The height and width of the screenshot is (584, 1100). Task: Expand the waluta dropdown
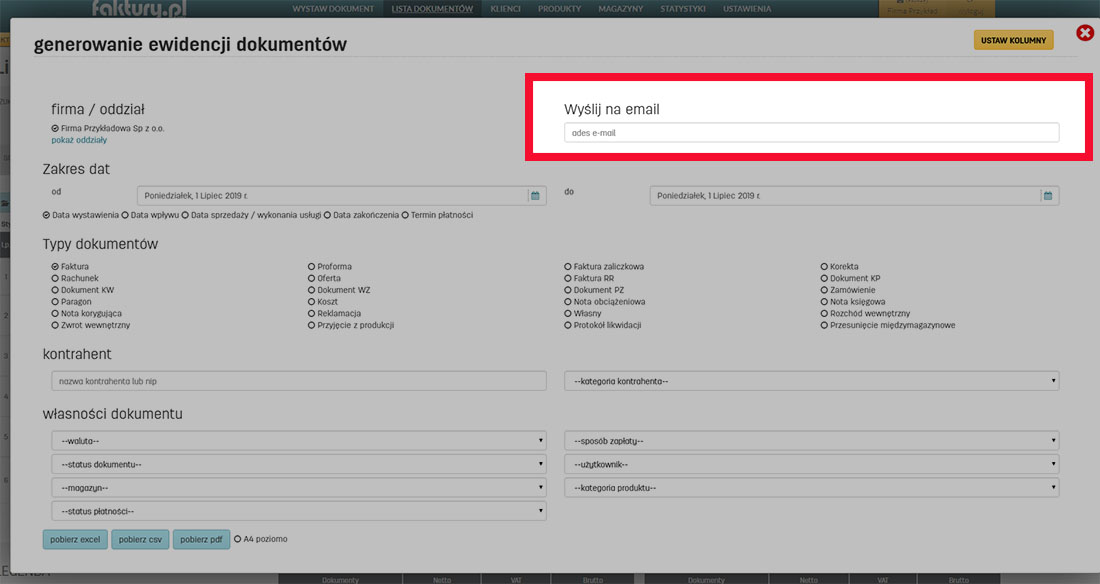[x=298, y=441]
